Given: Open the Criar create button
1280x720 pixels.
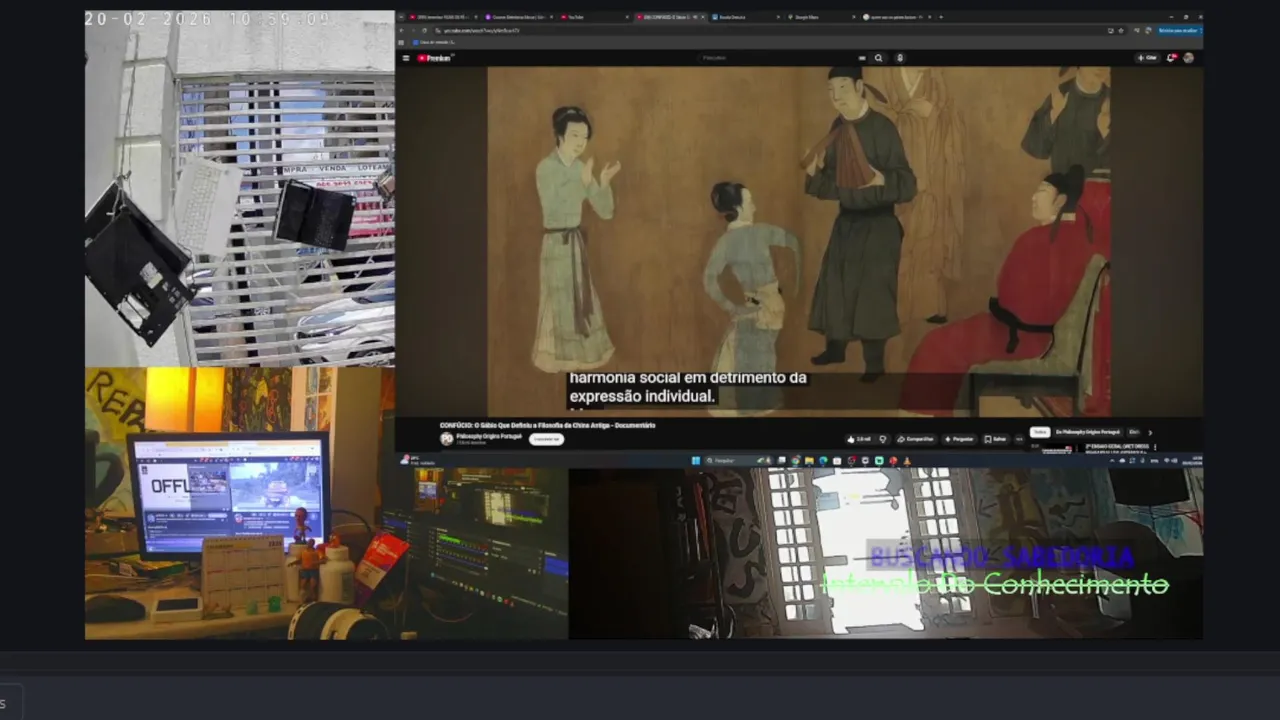Looking at the screenshot, I should [x=1147, y=58].
